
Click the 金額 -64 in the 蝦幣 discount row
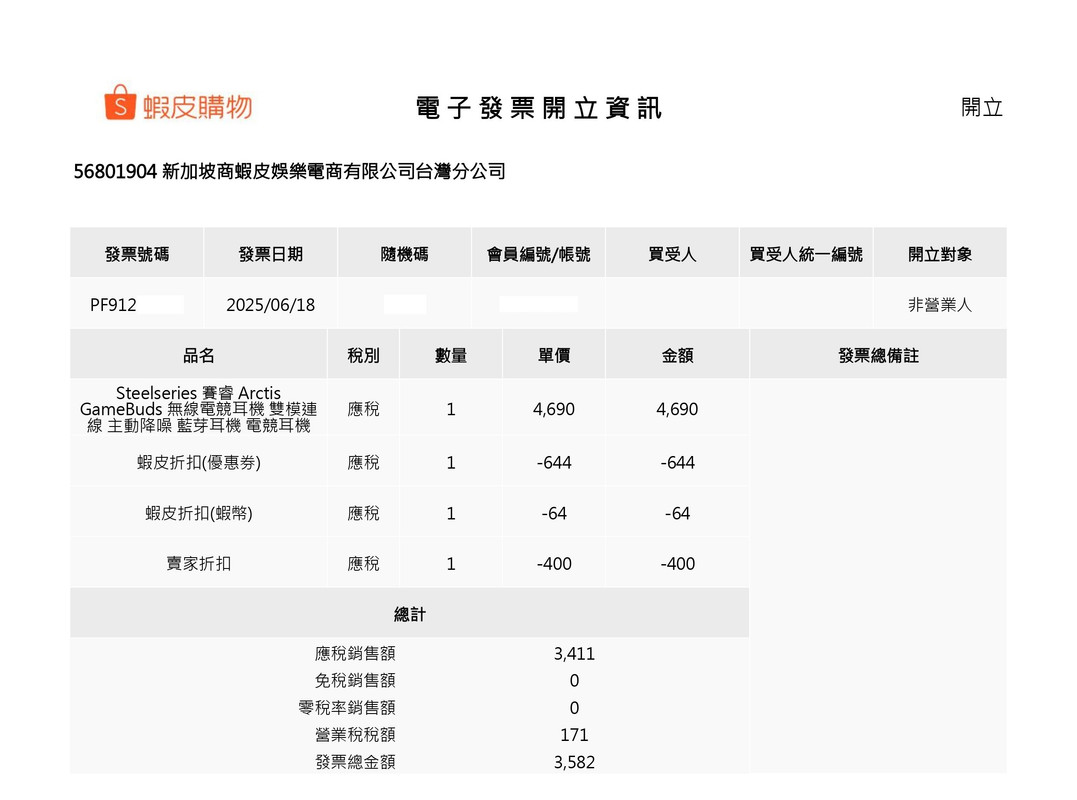[x=677, y=514]
